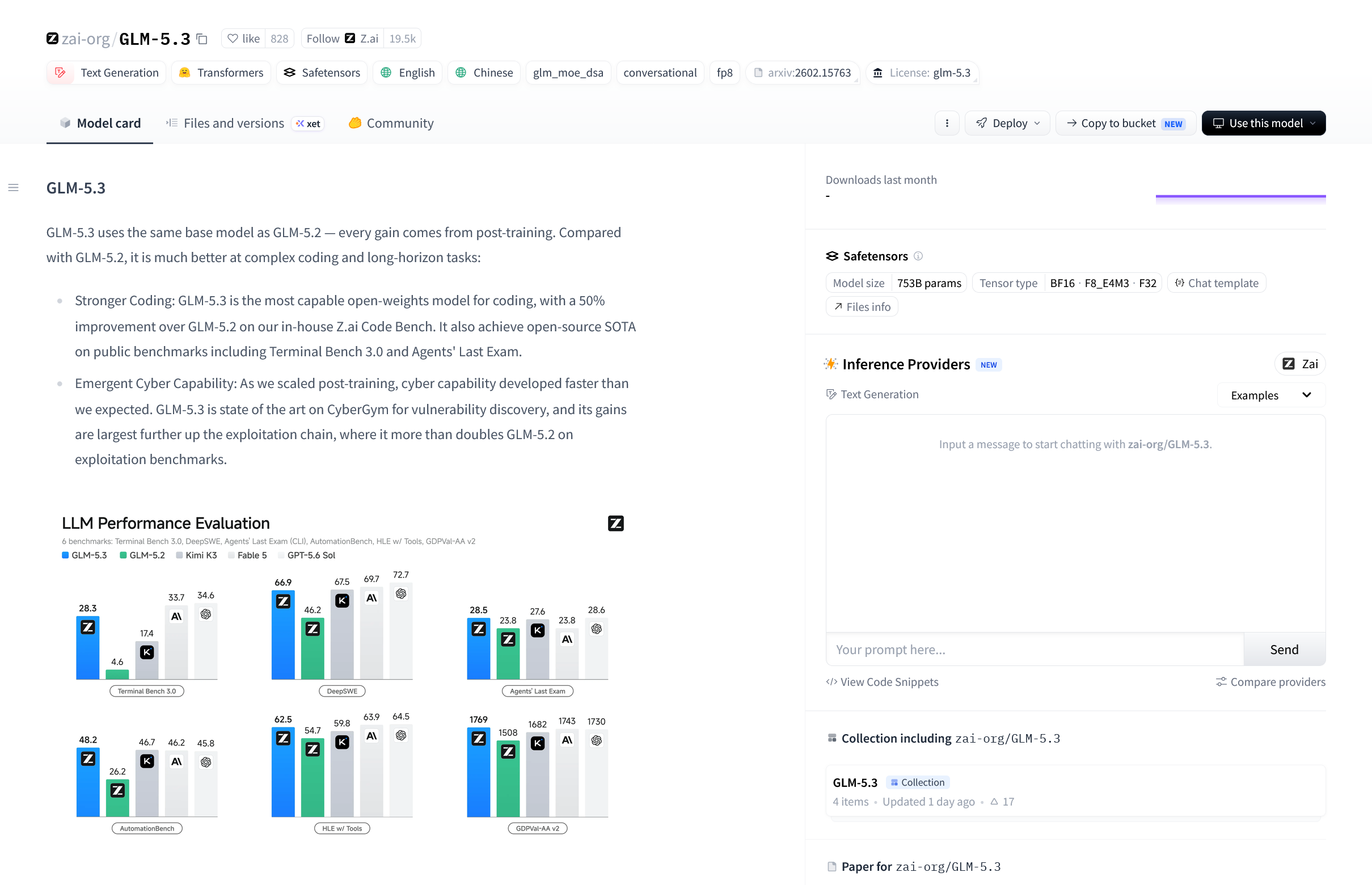Click the arxiv paper document icon
This screenshot has height=885, width=1372.
tap(758, 73)
